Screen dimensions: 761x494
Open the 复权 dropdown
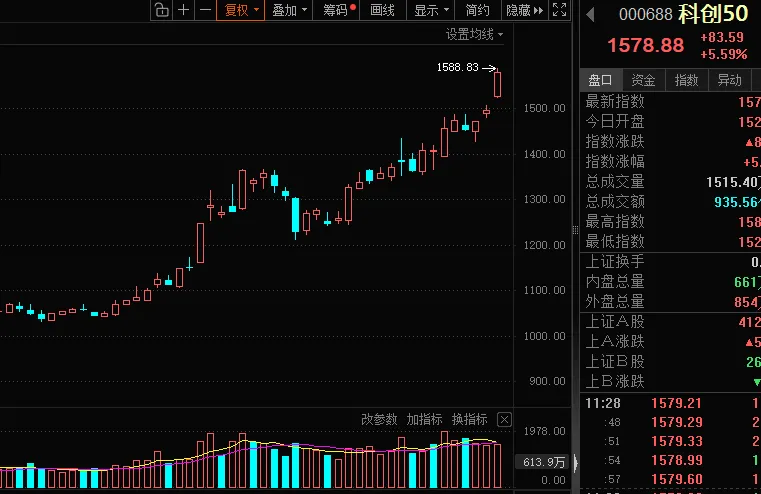pyautogui.click(x=242, y=10)
